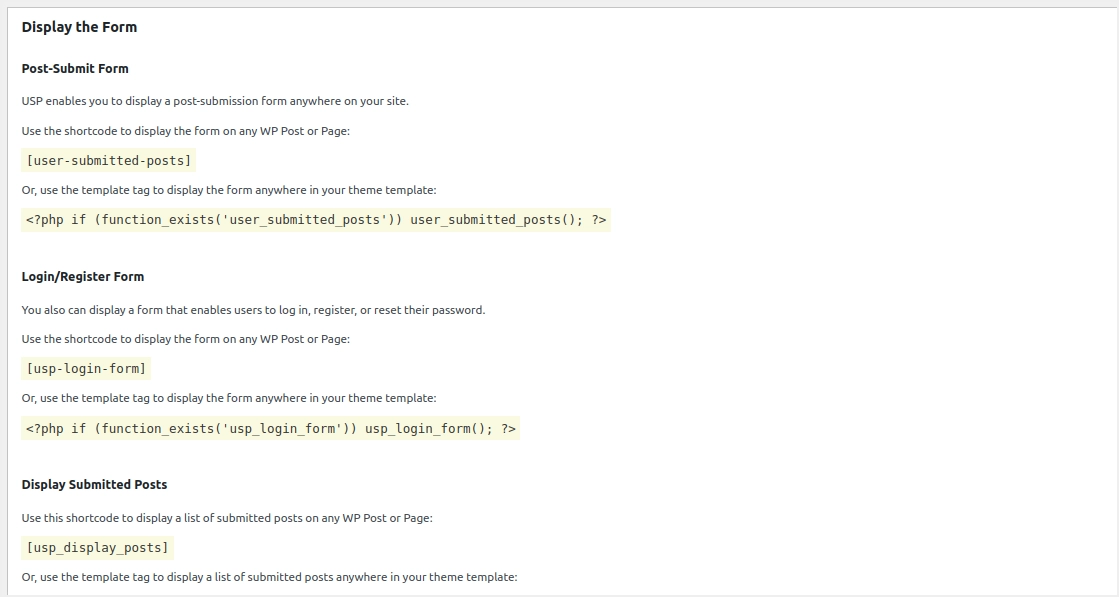Click the template tag sentence about listing submitted posts
Image resolution: width=1119 pixels, height=597 pixels.
[x=269, y=577]
